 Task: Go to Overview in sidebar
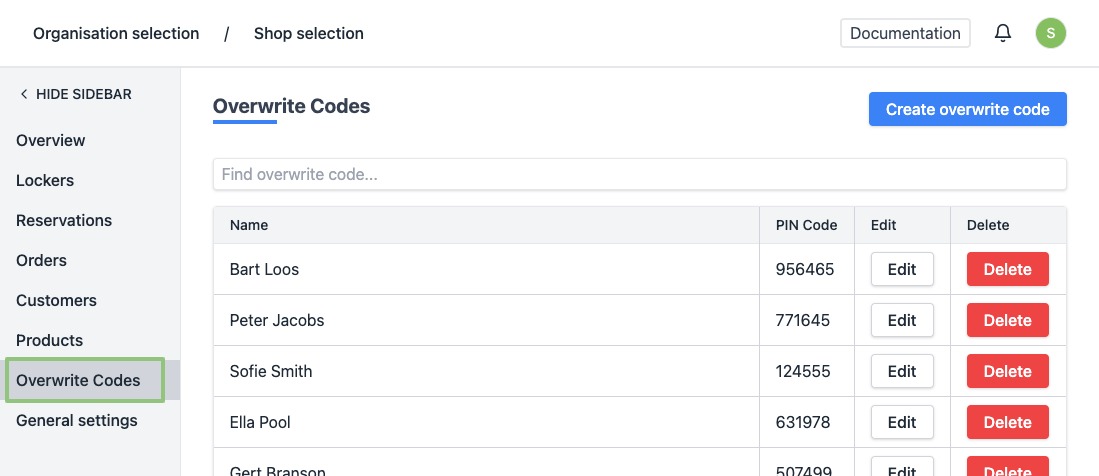coord(51,140)
